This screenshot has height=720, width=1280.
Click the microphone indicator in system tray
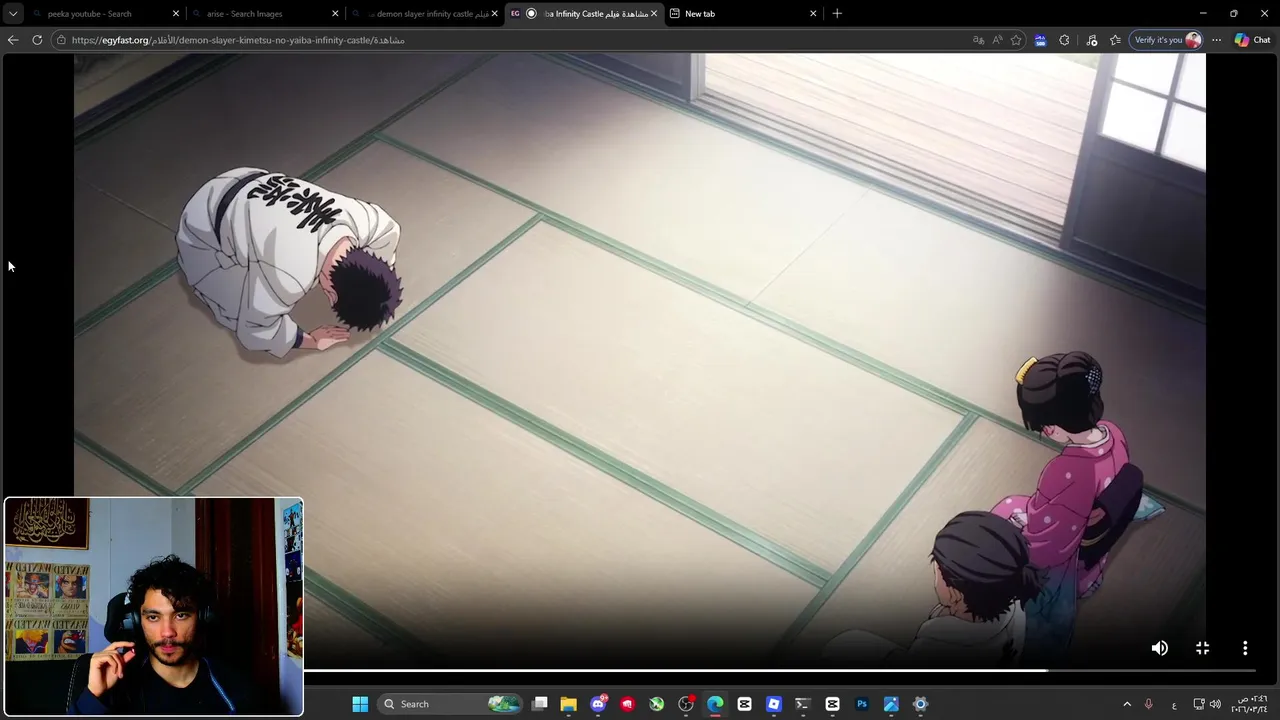[x=1148, y=704]
